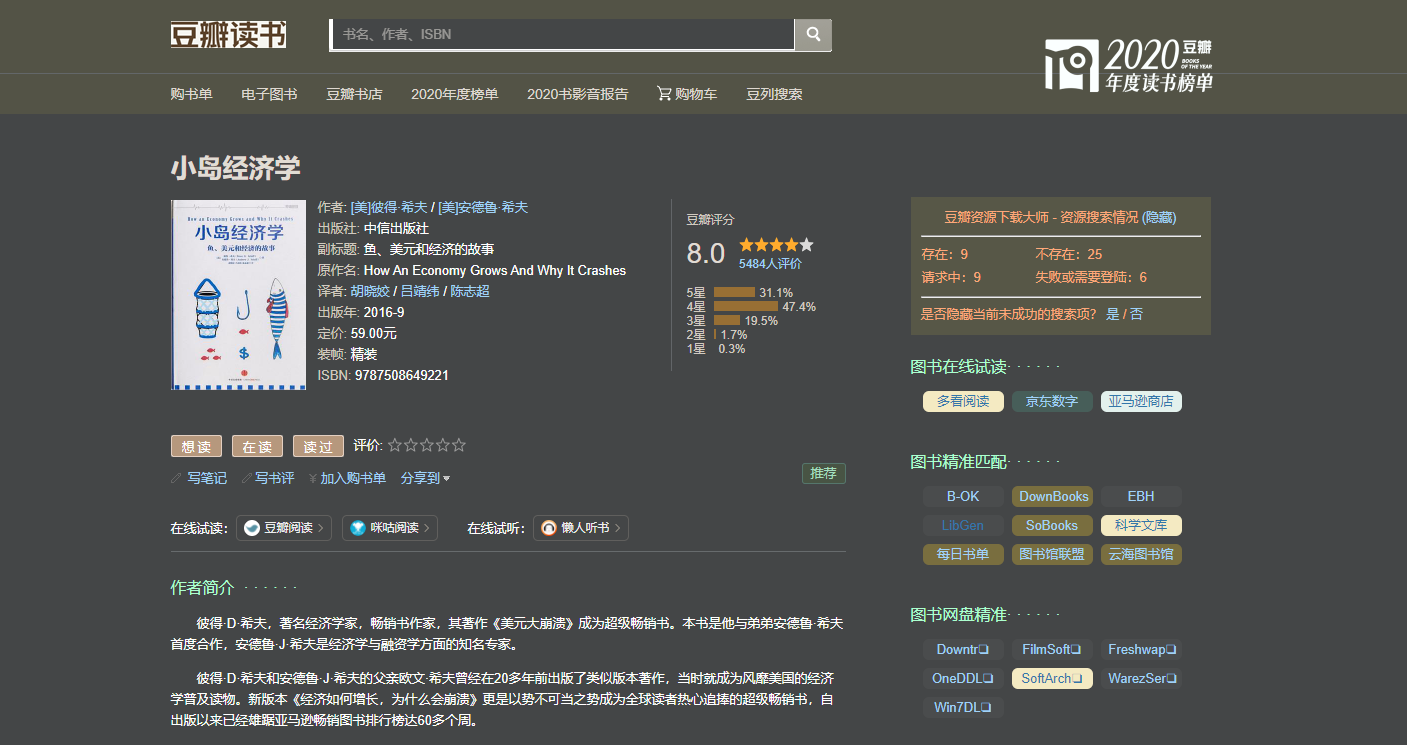Click the 推荐 button

click(824, 473)
